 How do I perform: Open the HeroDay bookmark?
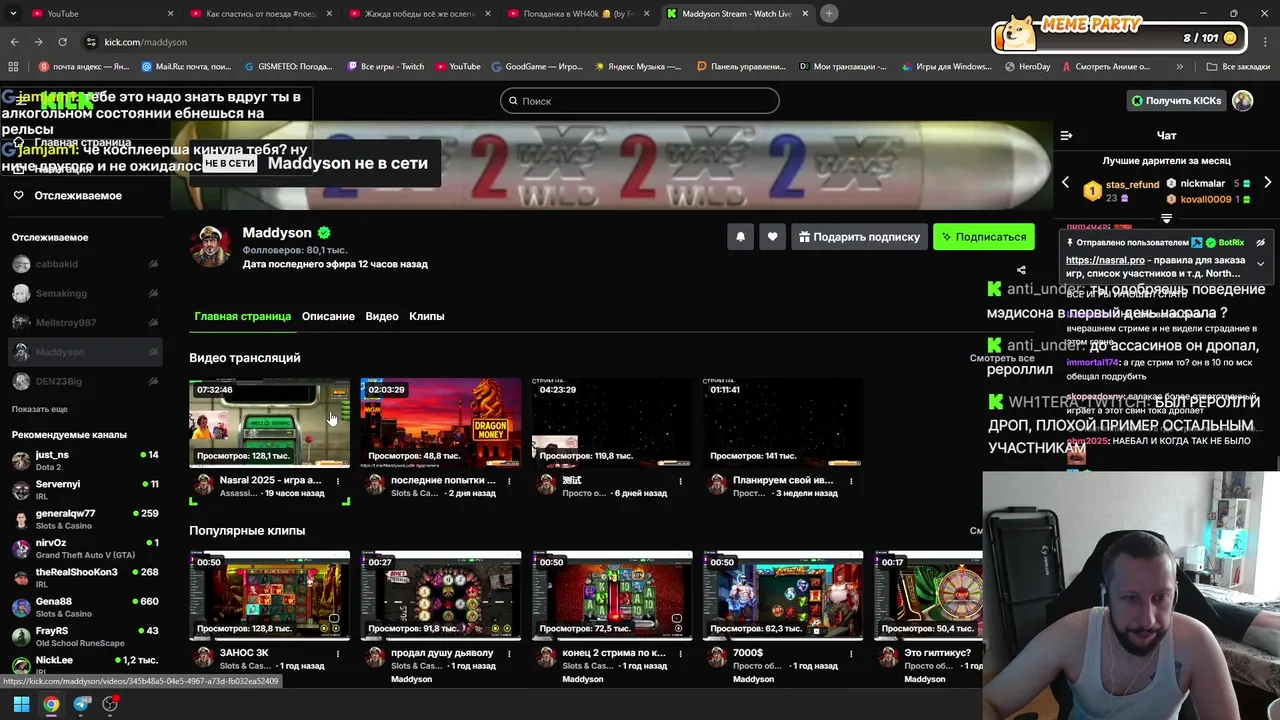tap(1027, 67)
